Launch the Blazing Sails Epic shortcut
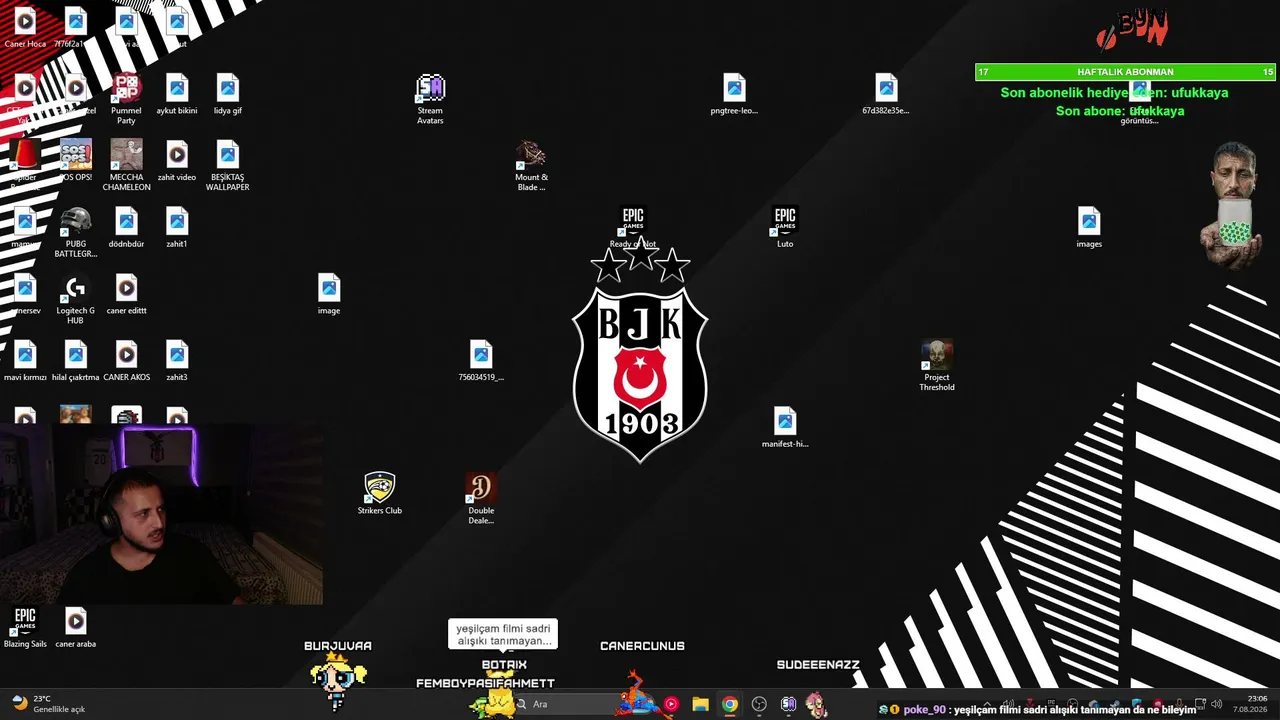Image resolution: width=1280 pixels, height=720 pixels. 25,627
